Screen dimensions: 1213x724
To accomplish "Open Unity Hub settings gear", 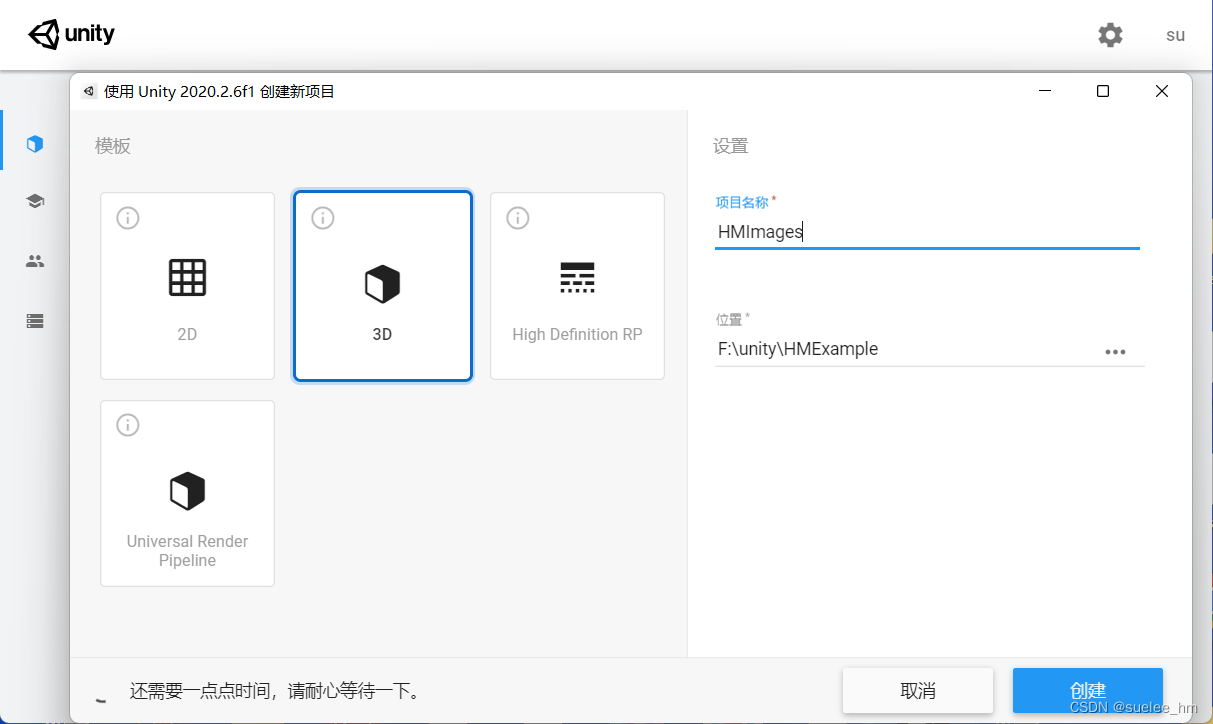I will click(1110, 34).
